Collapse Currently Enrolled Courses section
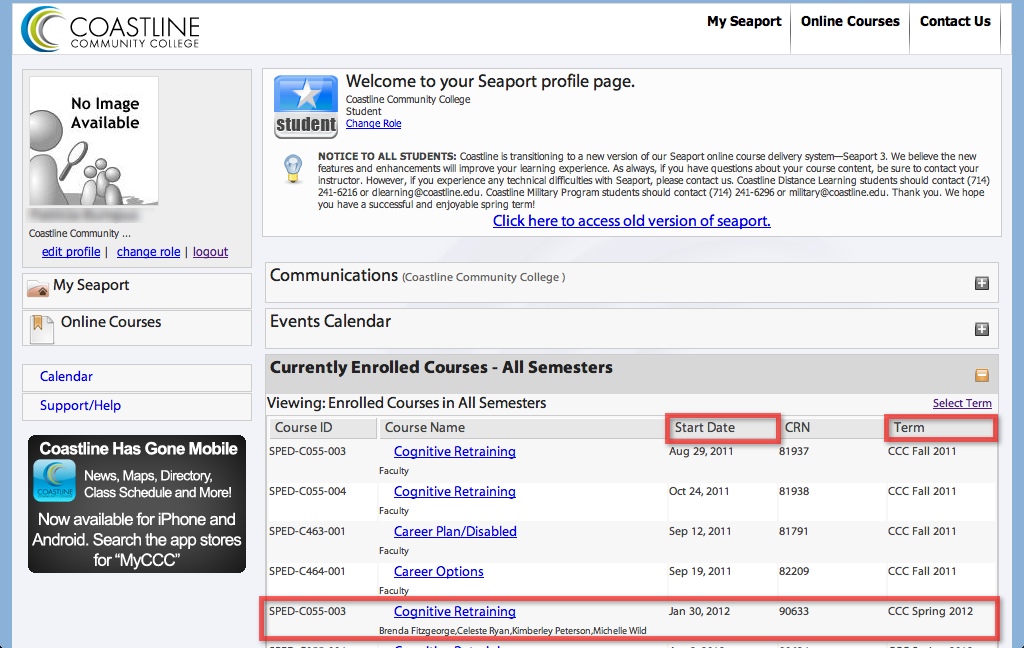1024x648 pixels. pyautogui.click(x=982, y=375)
